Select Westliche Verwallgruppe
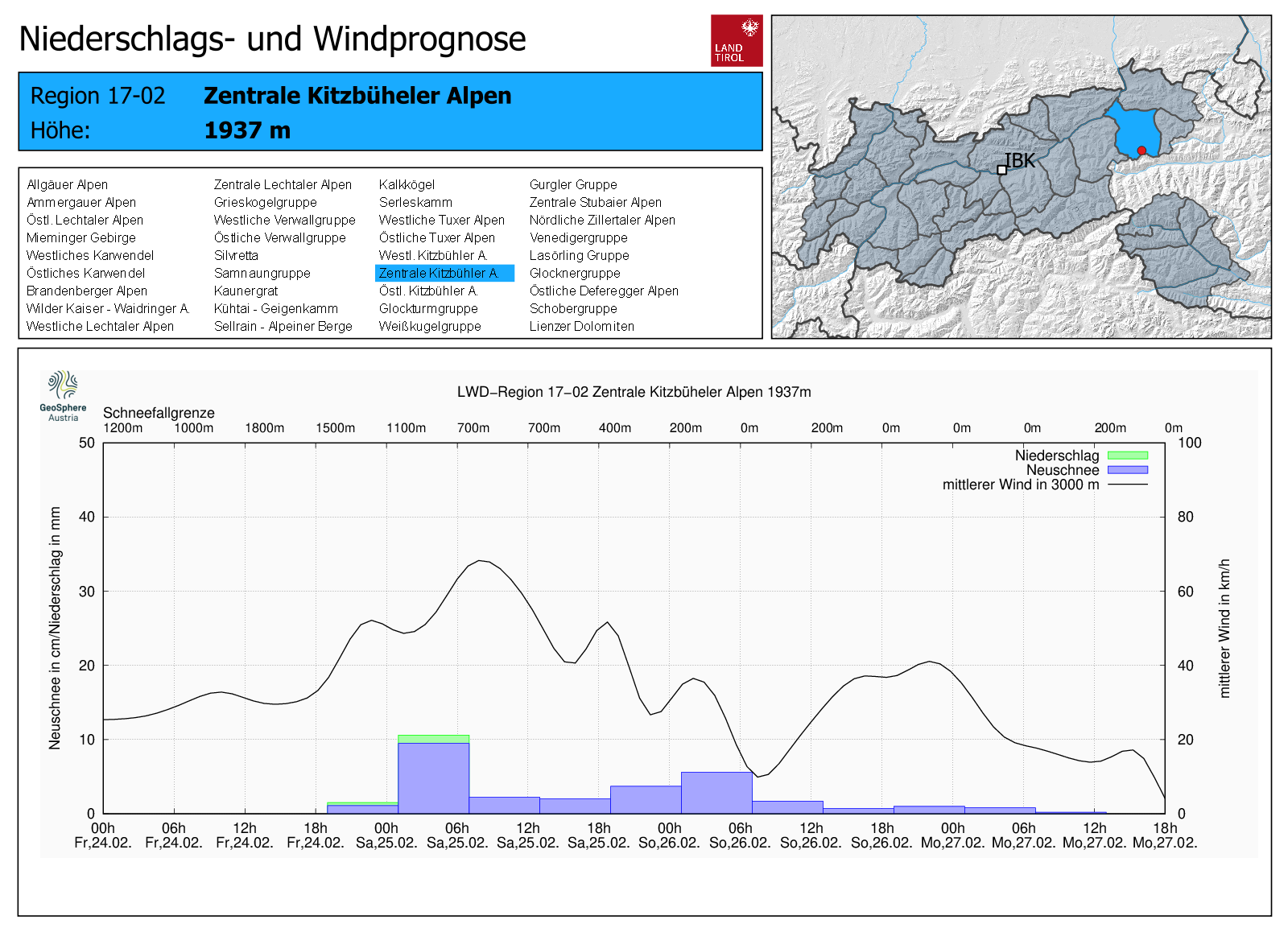Image resolution: width=1288 pixels, height=928 pixels. point(284,221)
